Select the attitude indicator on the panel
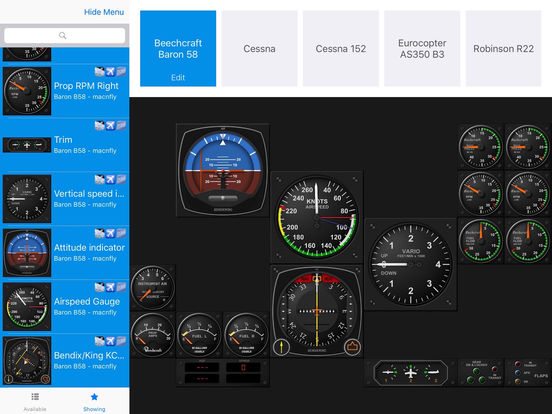The height and width of the screenshot is (414, 552). pos(222,170)
